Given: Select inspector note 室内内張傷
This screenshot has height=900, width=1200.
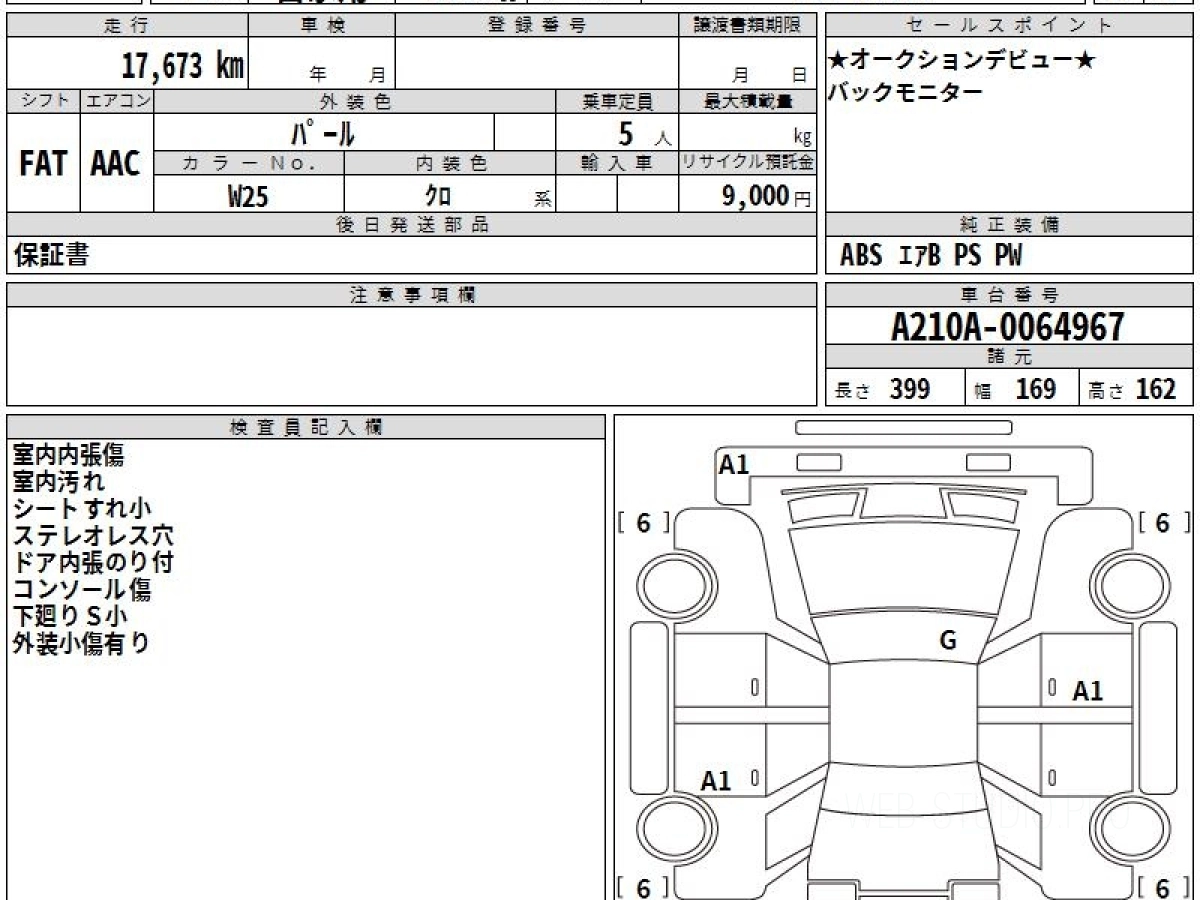Looking at the screenshot, I should pos(69,455).
